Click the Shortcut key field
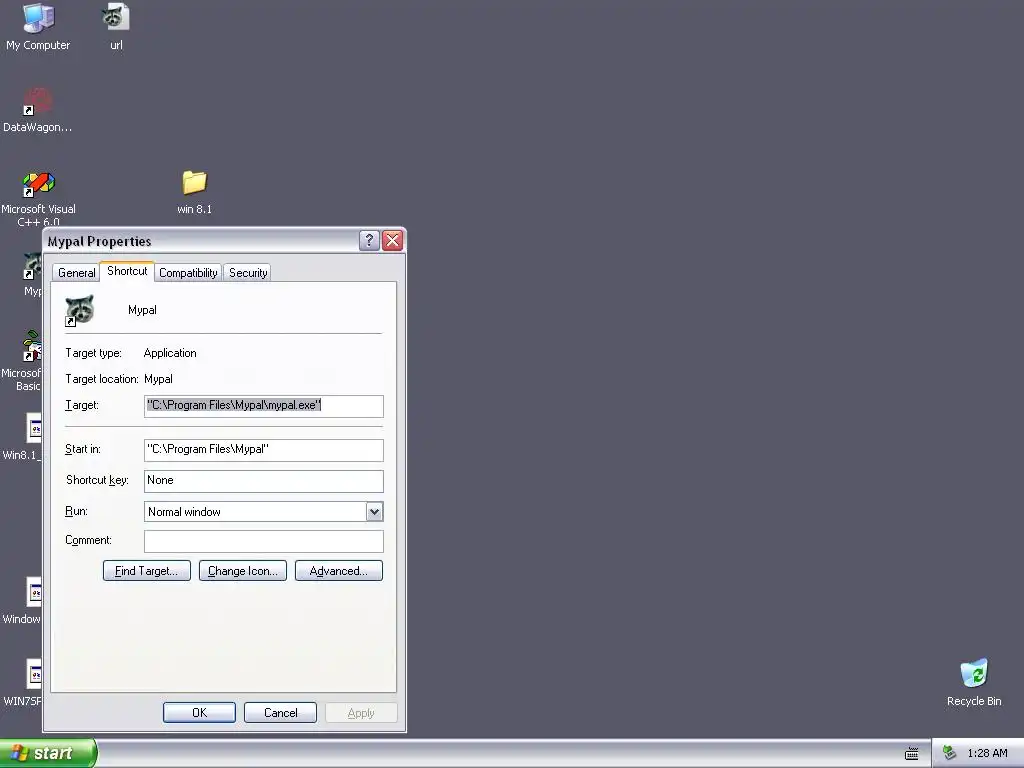Viewport: 1024px width, 768px height. tap(264, 481)
